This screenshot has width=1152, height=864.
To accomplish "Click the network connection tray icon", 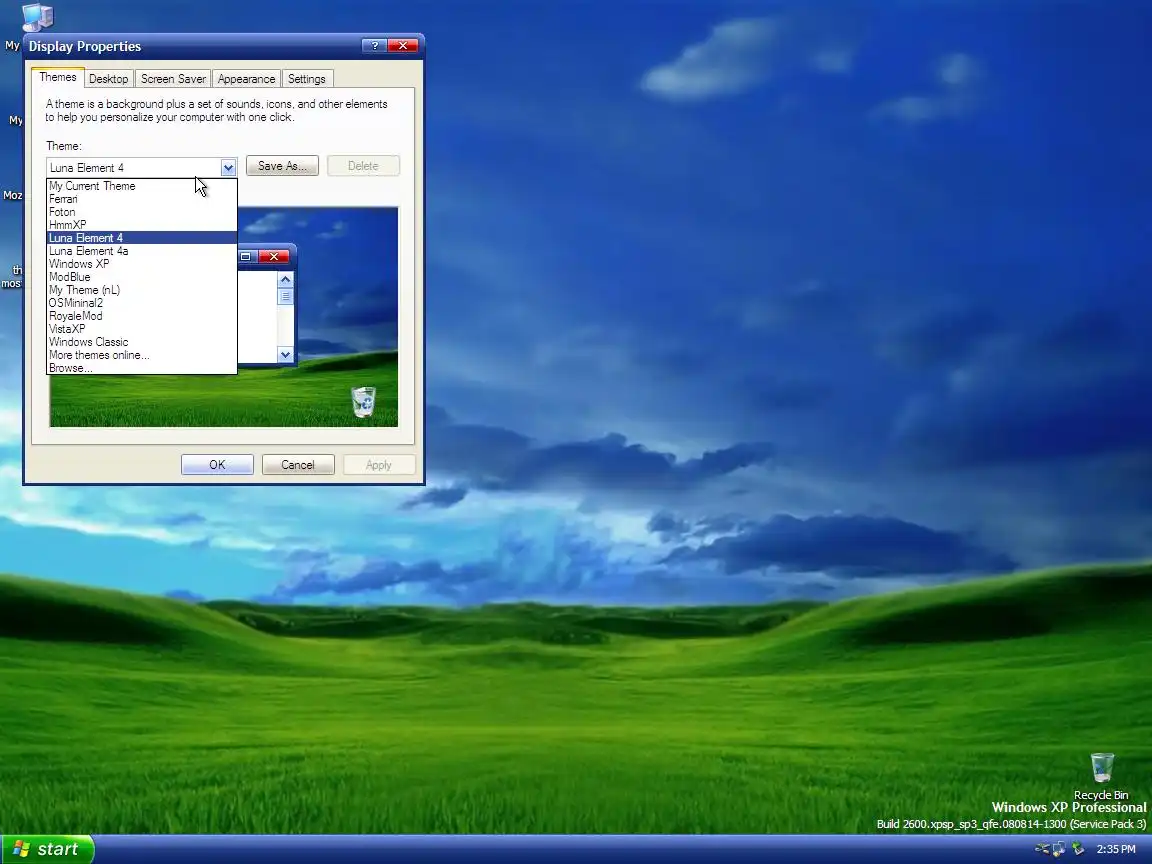I will coord(1042,849).
